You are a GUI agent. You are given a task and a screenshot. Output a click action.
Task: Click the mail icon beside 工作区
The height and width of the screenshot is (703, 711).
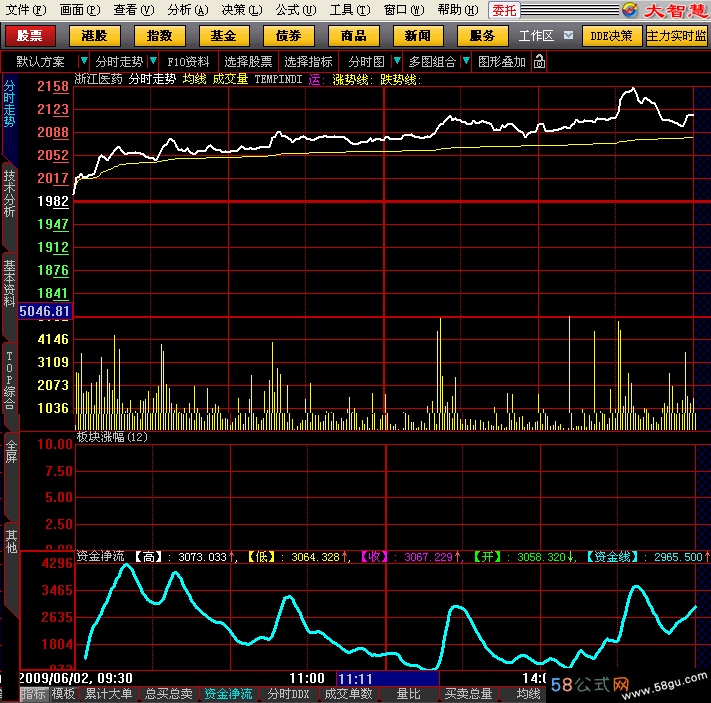pyautogui.click(x=568, y=35)
